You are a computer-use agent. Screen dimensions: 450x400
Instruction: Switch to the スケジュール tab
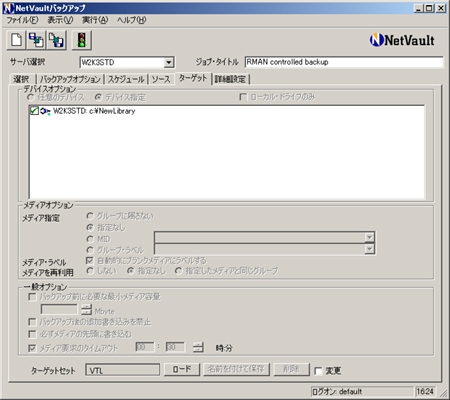(126, 79)
